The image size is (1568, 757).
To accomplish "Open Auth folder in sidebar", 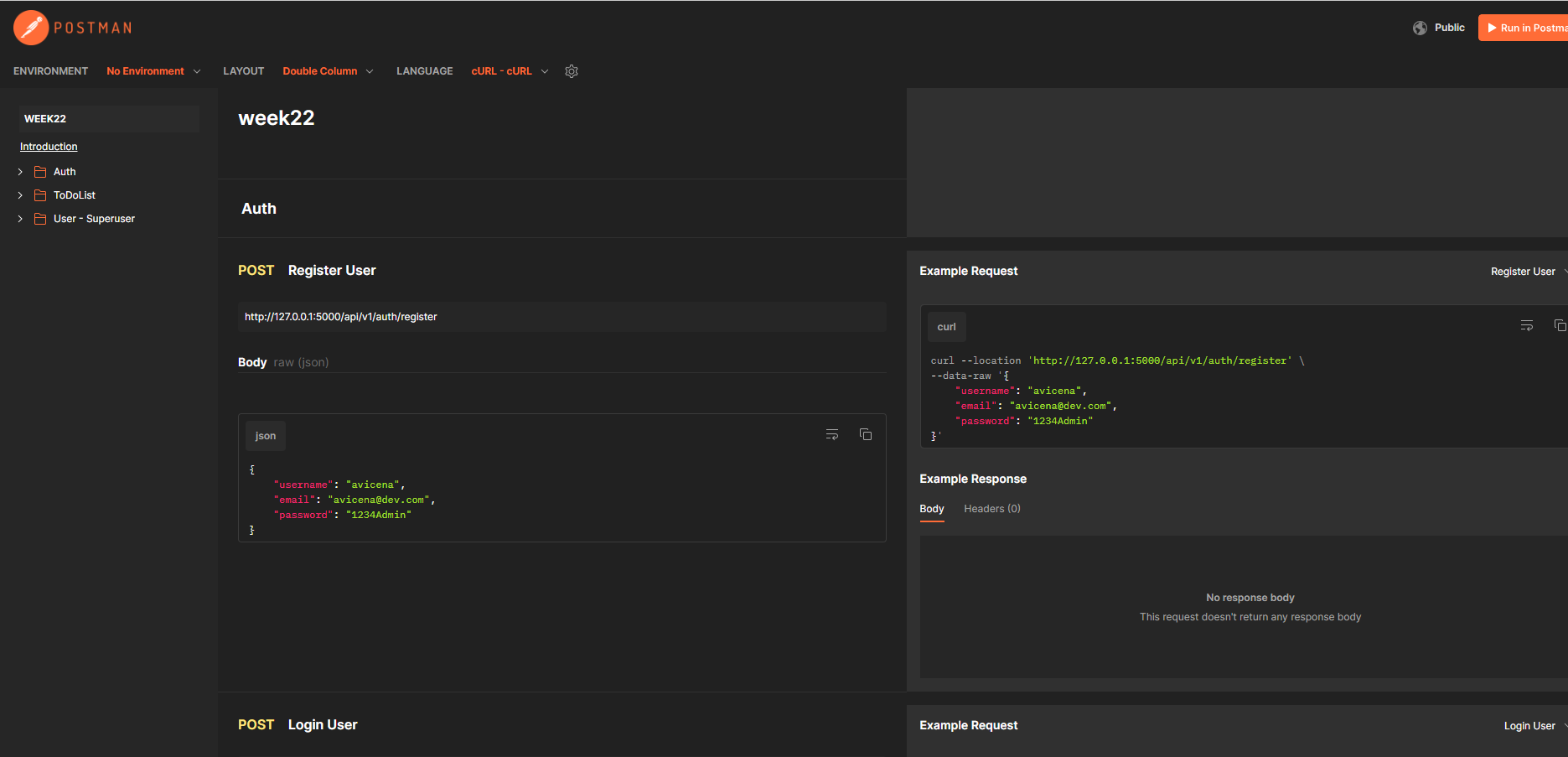I will pyautogui.click(x=65, y=172).
